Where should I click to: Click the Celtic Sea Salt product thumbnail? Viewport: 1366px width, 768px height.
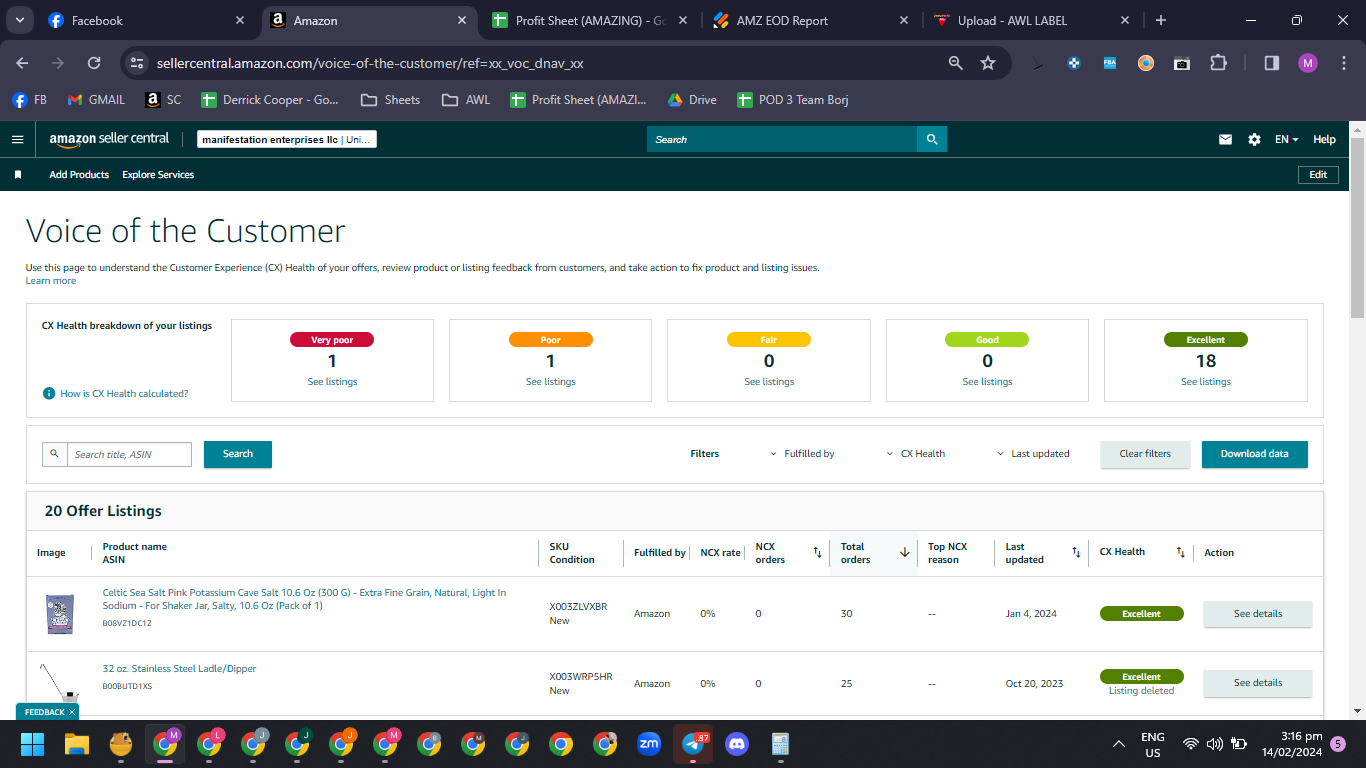60,614
